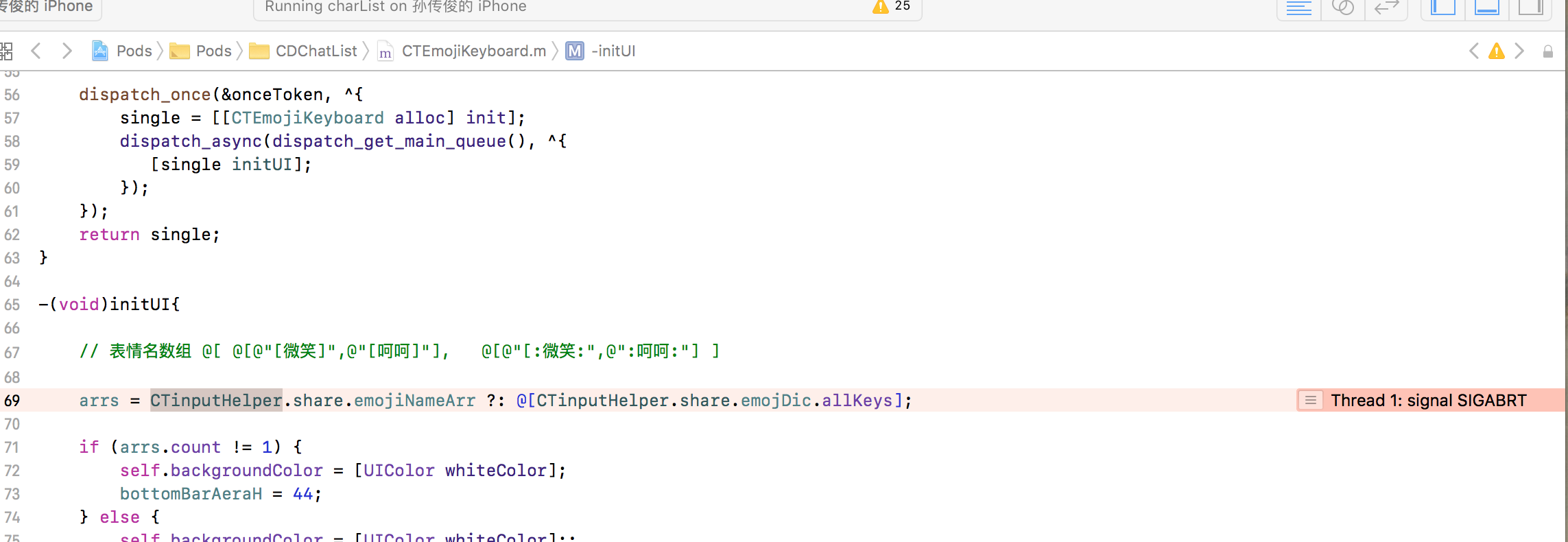This screenshot has width=1568, height=542.
Task: Open the -initUI method breadcrumb
Action: tap(601, 51)
